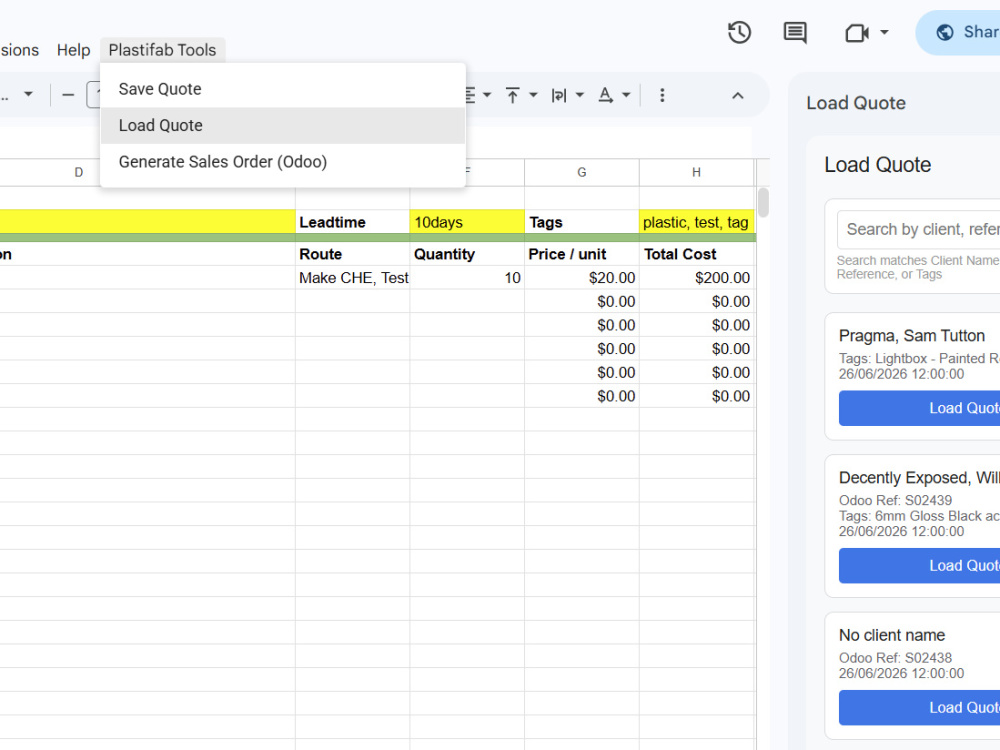Click the Route header cell
The height and width of the screenshot is (750, 1000).
[353, 254]
